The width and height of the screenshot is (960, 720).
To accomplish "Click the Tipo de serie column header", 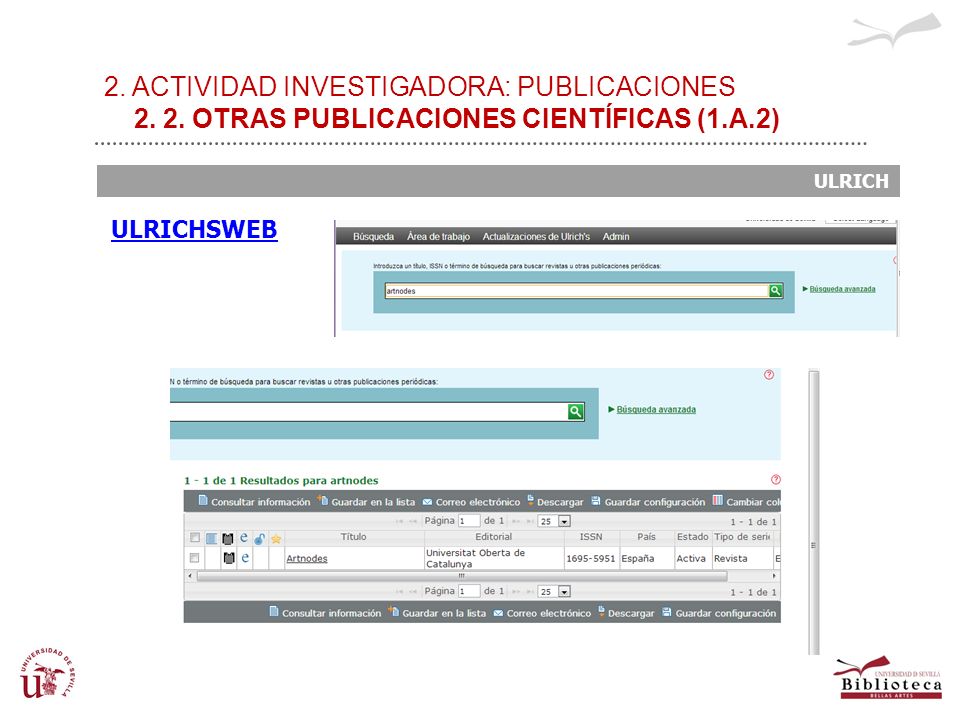I will [742, 536].
